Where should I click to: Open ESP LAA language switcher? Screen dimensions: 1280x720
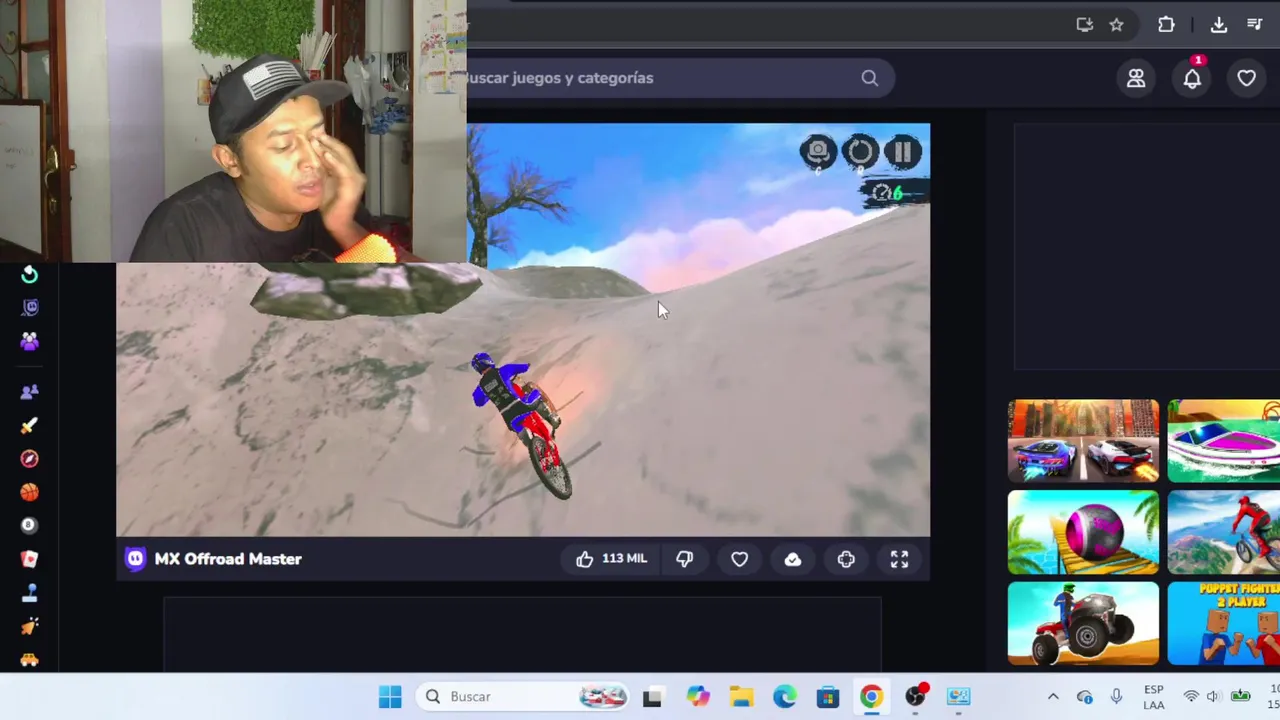1153,697
